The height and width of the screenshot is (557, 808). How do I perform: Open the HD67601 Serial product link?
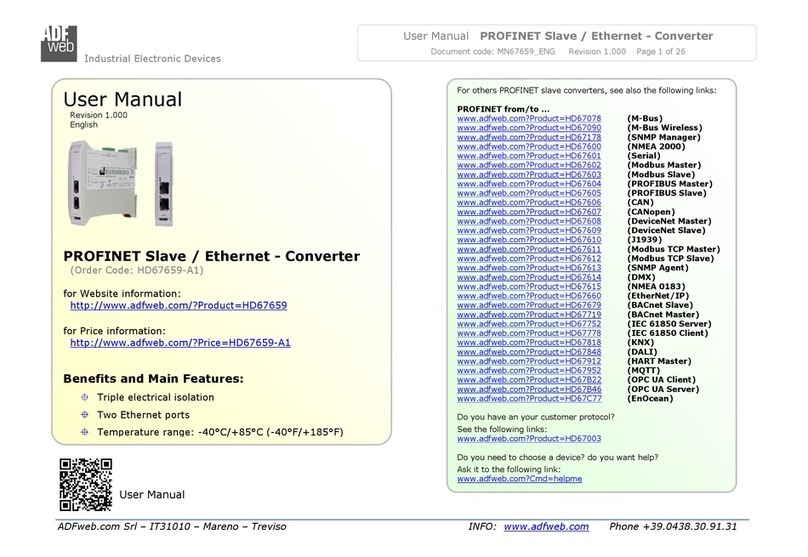tap(529, 156)
